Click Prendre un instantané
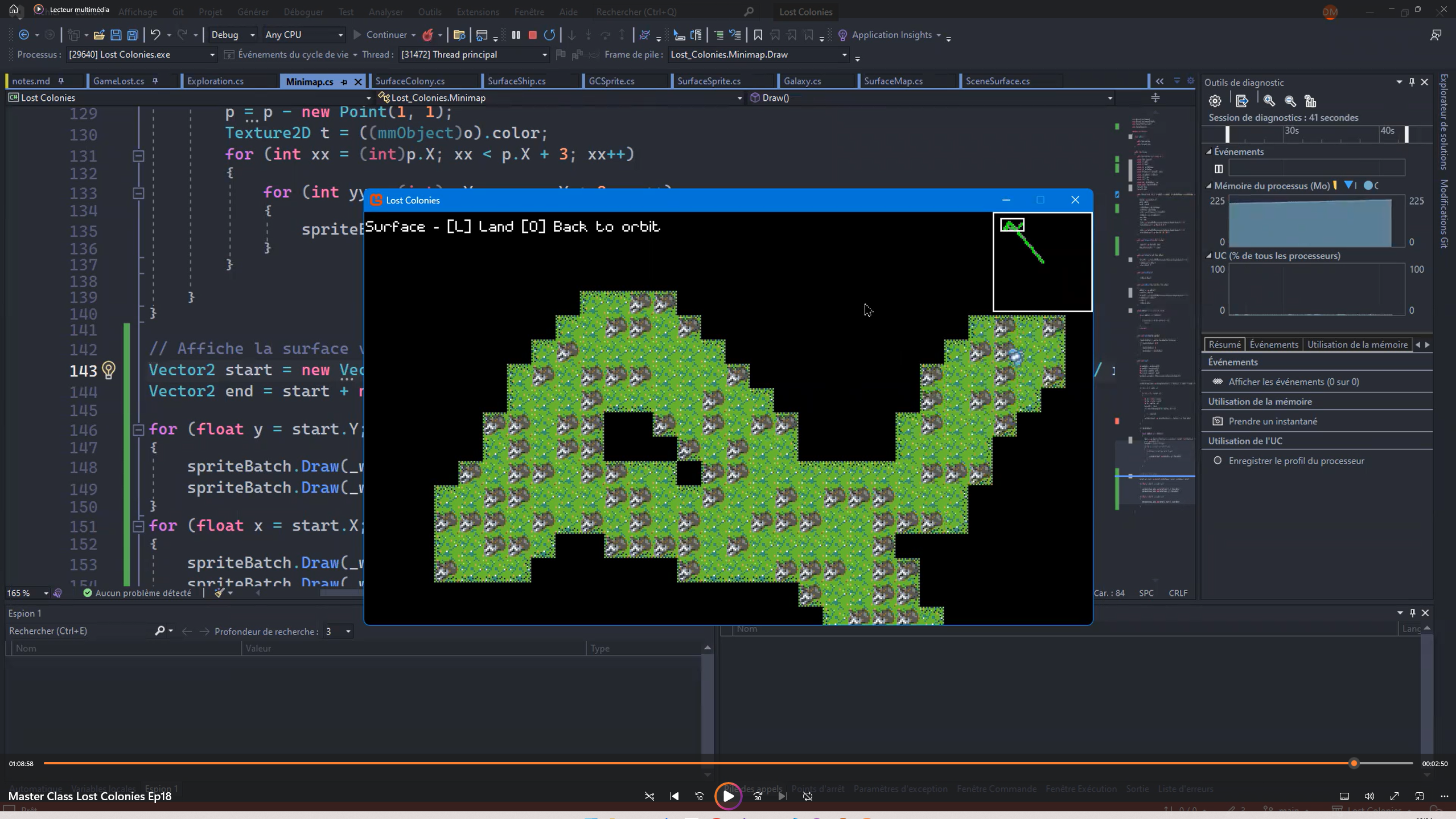The image size is (1456, 819). [1273, 421]
